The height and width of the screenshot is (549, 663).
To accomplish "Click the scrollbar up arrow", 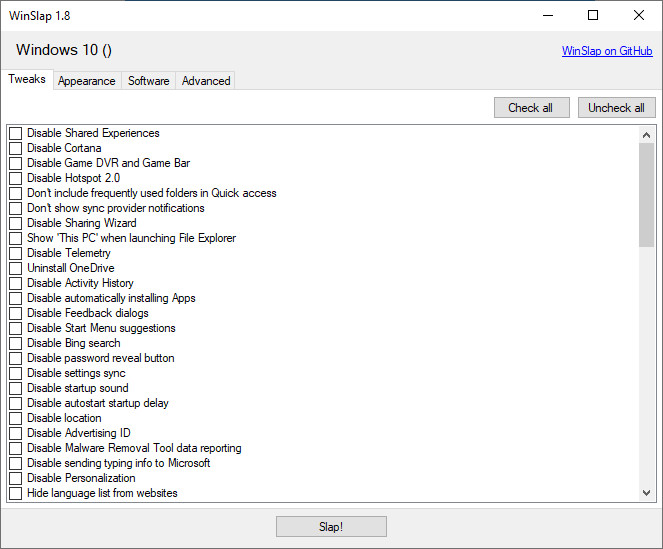I will (x=646, y=135).
